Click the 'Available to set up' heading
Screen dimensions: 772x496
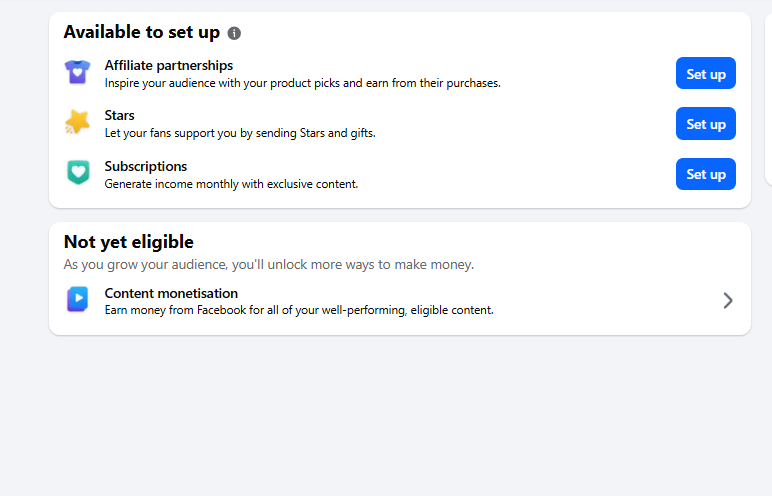(142, 33)
